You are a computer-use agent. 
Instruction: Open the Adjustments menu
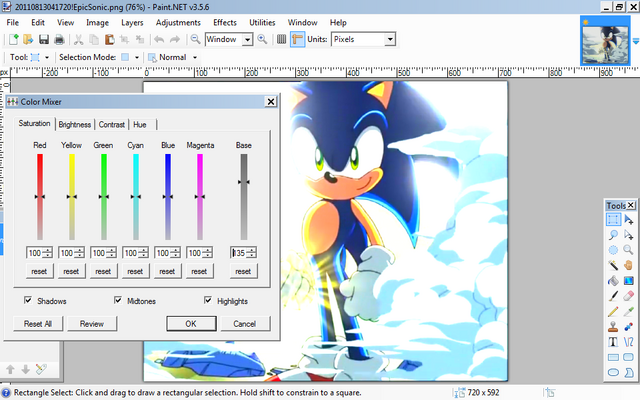click(178, 22)
